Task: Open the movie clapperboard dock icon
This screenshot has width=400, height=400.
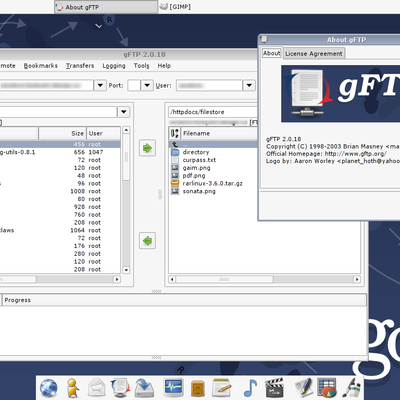Action: tap(274, 388)
